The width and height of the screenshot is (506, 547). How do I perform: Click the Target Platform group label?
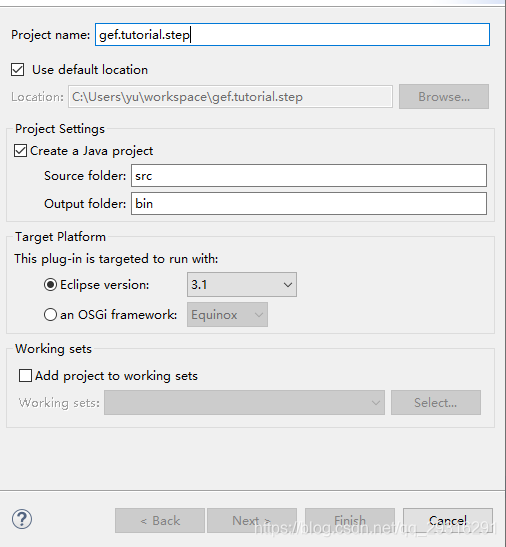pyautogui.click(x=60, y=237)
